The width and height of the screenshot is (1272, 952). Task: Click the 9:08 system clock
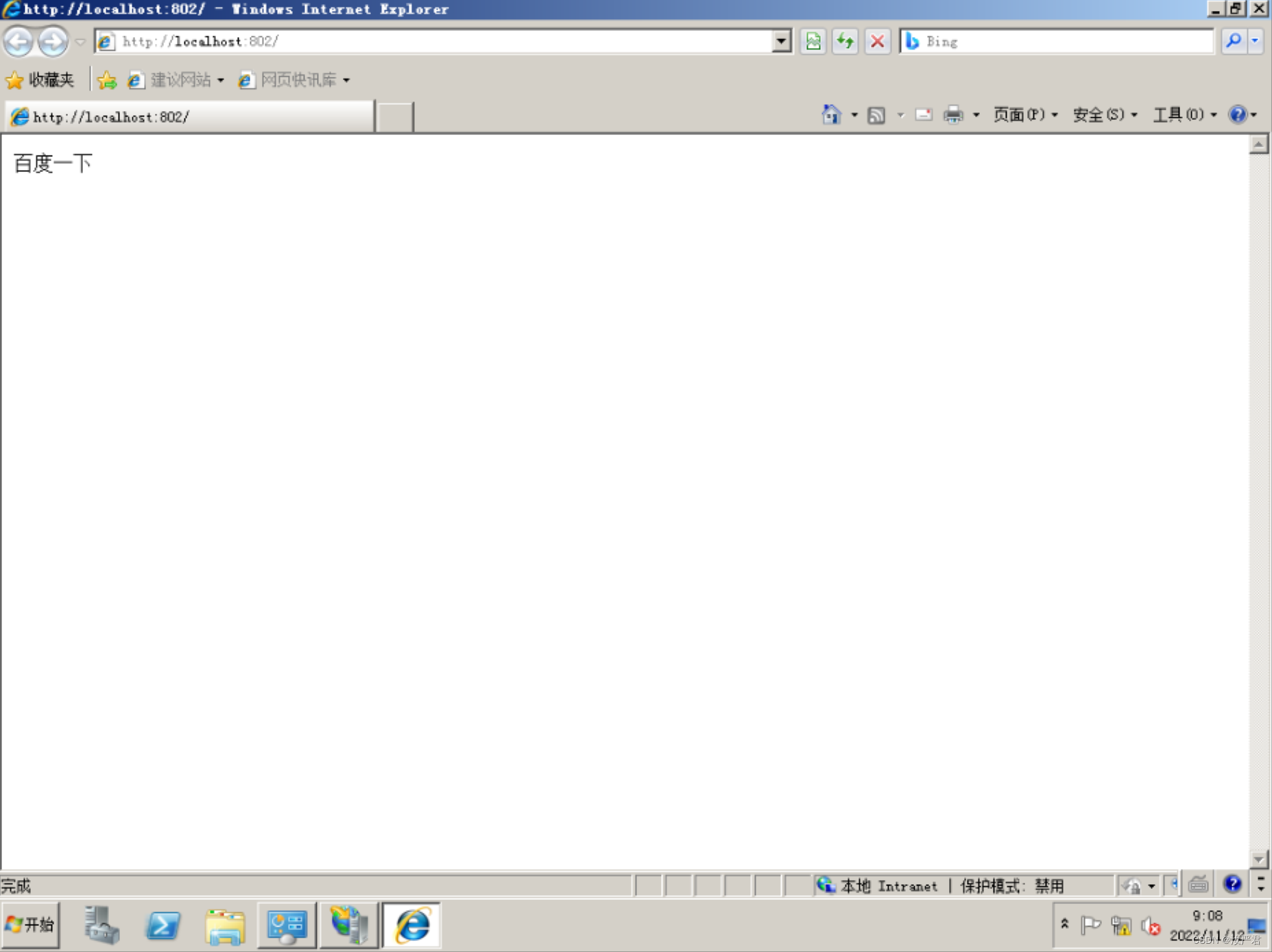(1208, 916)
